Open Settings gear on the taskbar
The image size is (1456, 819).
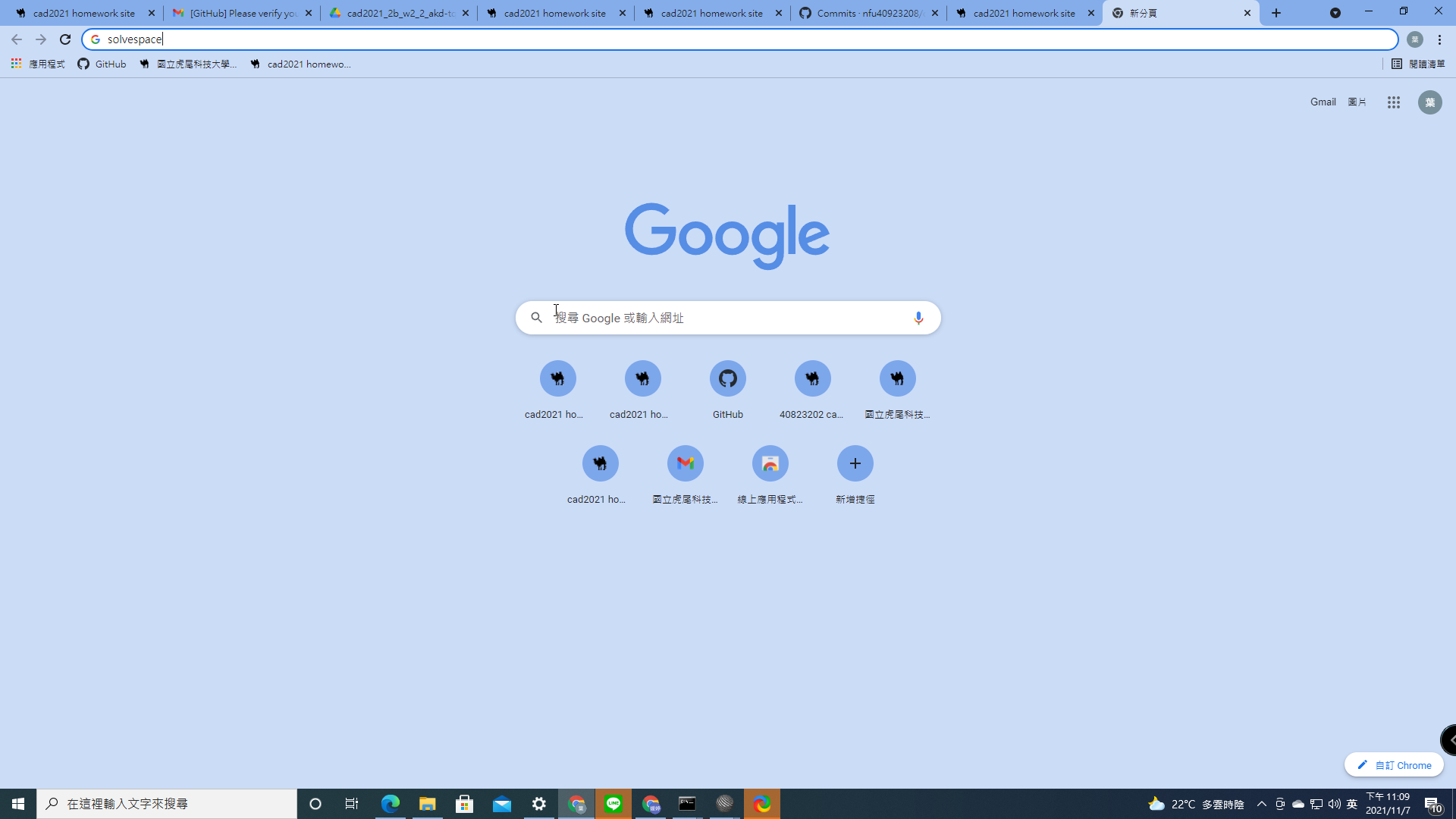point(539,804)
